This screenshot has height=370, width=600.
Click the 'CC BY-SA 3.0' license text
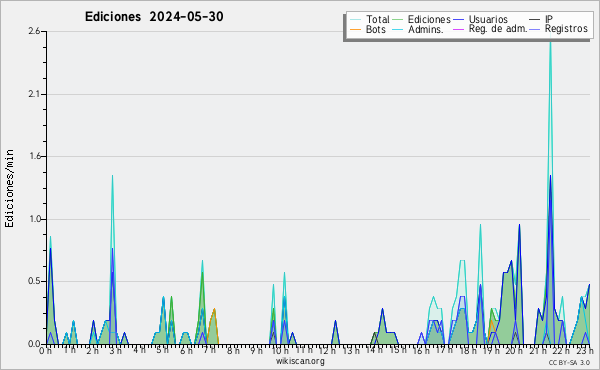coord(569,362)
